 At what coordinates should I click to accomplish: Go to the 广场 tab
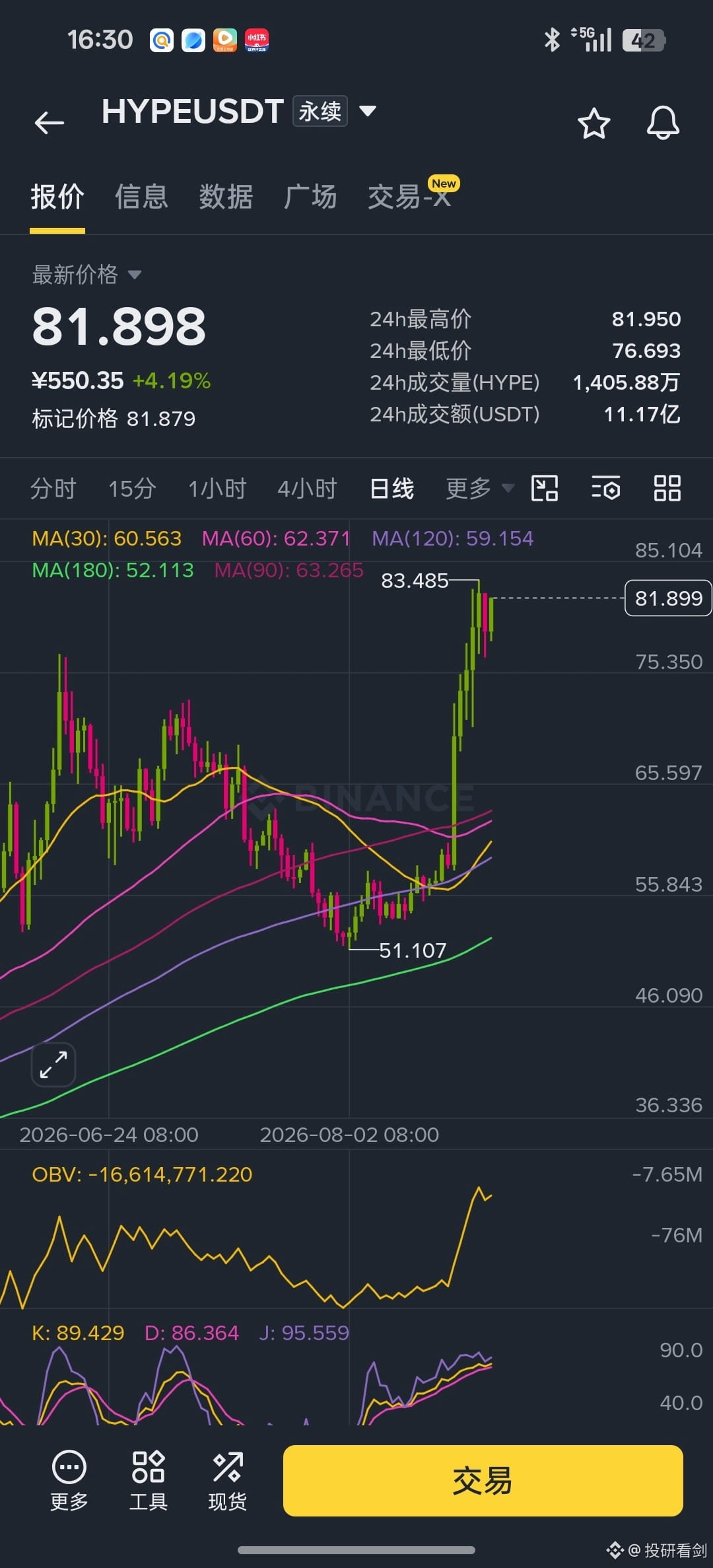310,197
